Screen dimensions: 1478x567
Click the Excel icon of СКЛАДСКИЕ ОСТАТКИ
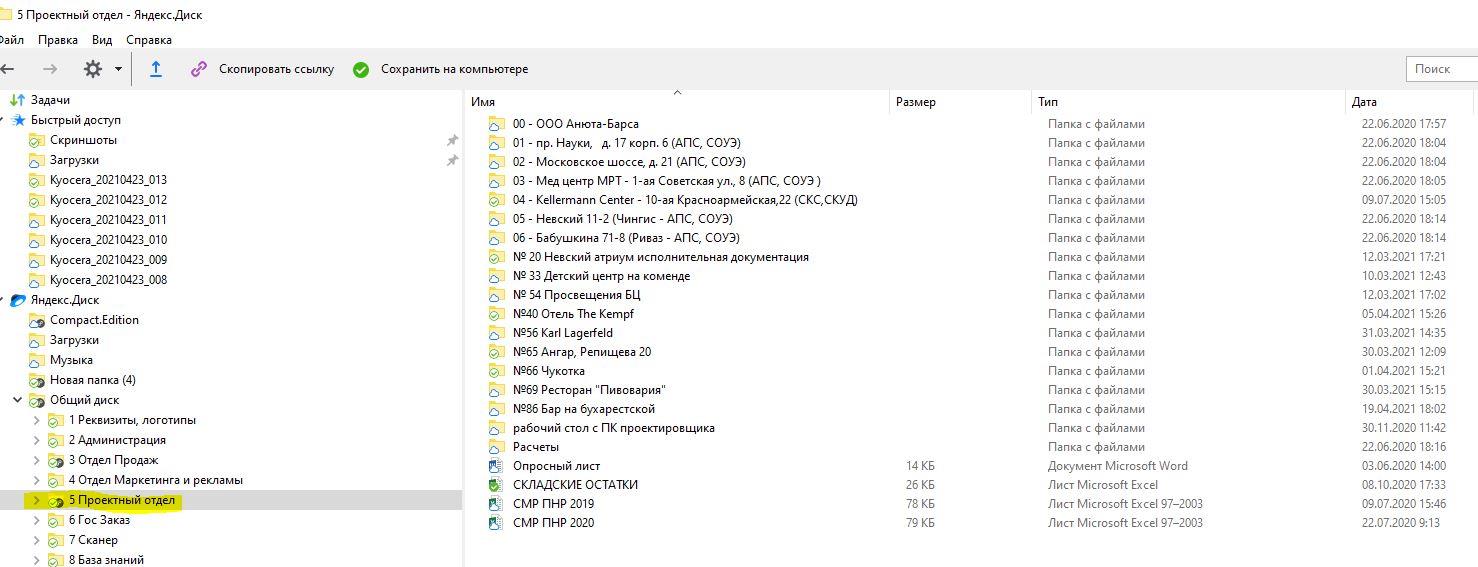click(495, 485)
